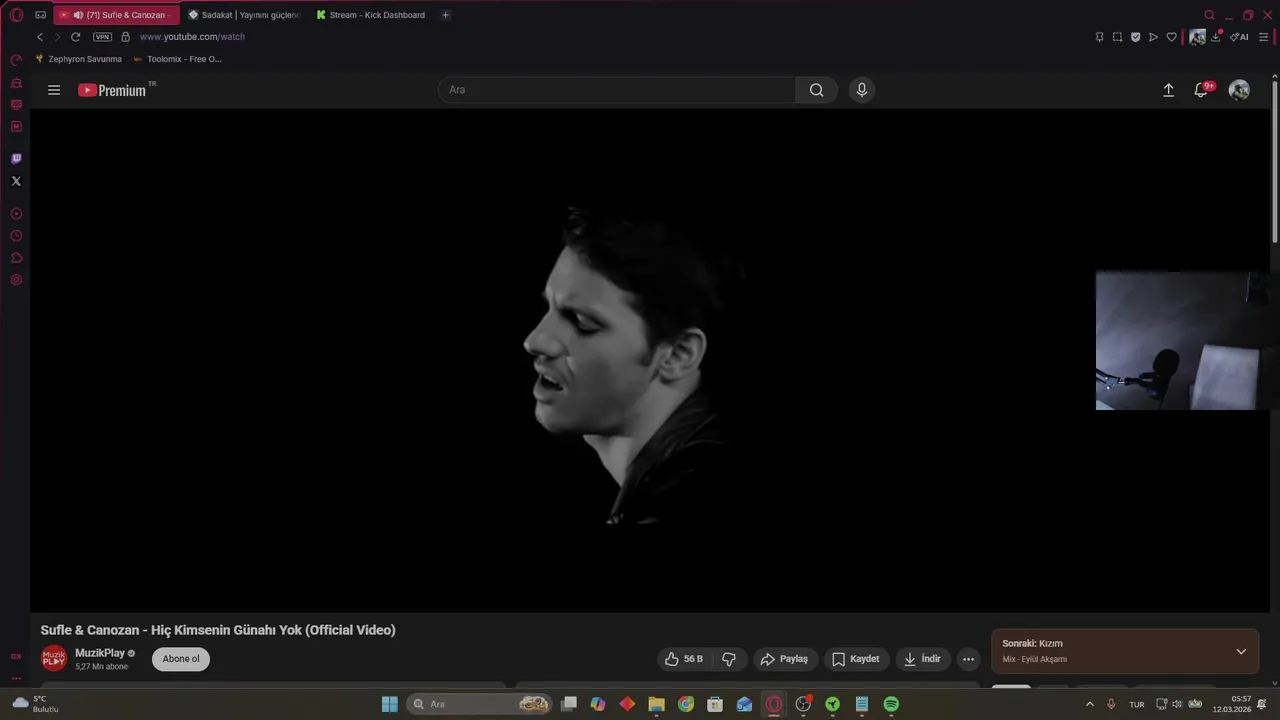Open Spotify from the taskbar
This screenshot has height=720, width=1280.
tap(891, 704)
